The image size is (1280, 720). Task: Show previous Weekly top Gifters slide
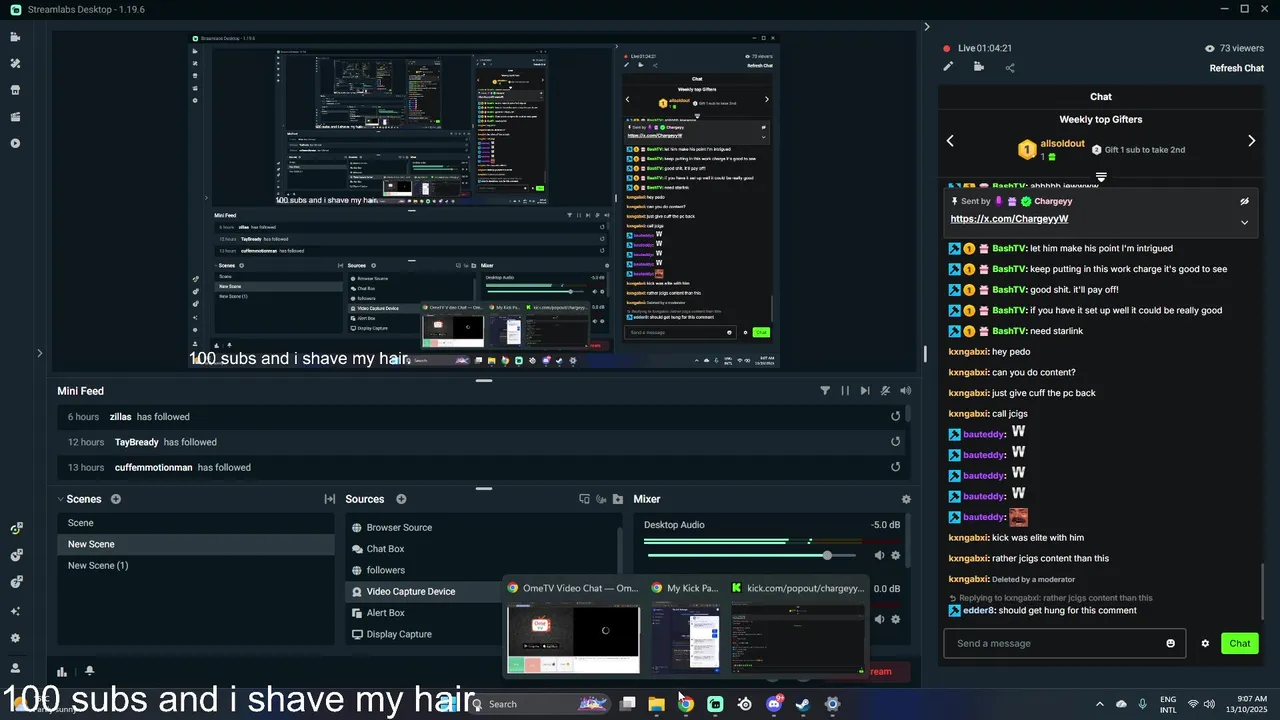pos(950,141)
